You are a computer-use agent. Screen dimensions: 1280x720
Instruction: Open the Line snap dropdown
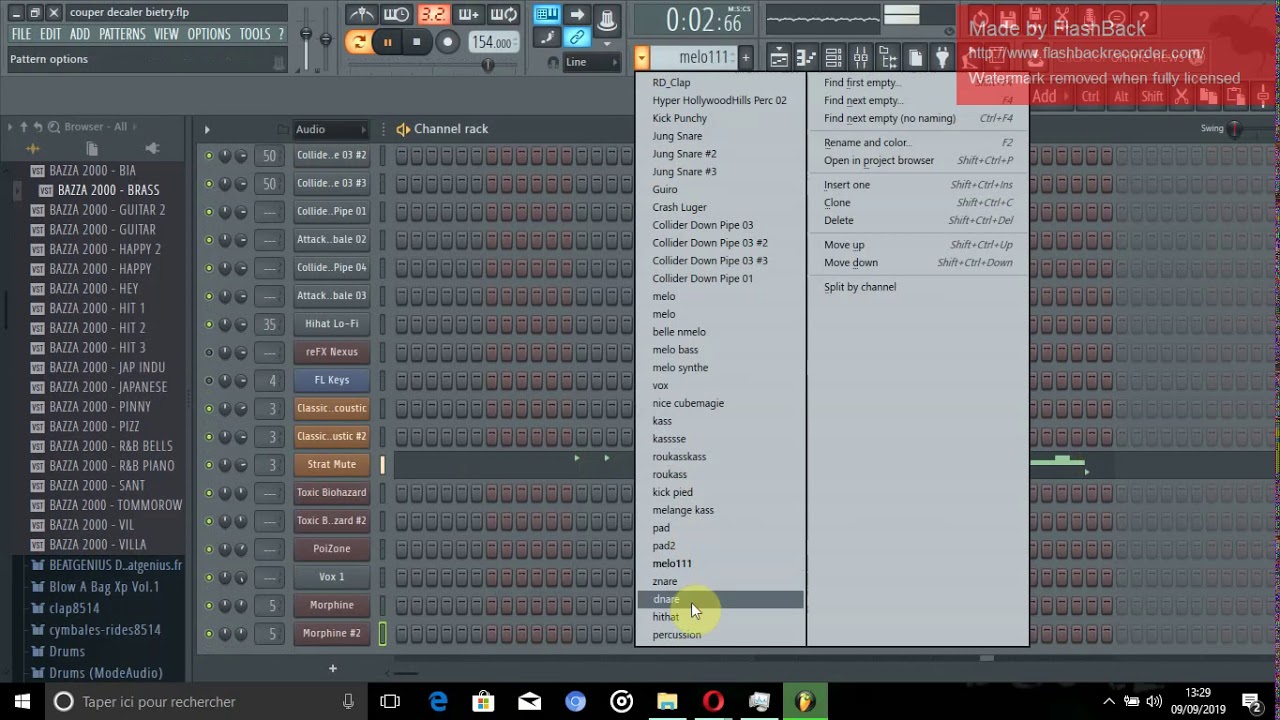(592, 62)
